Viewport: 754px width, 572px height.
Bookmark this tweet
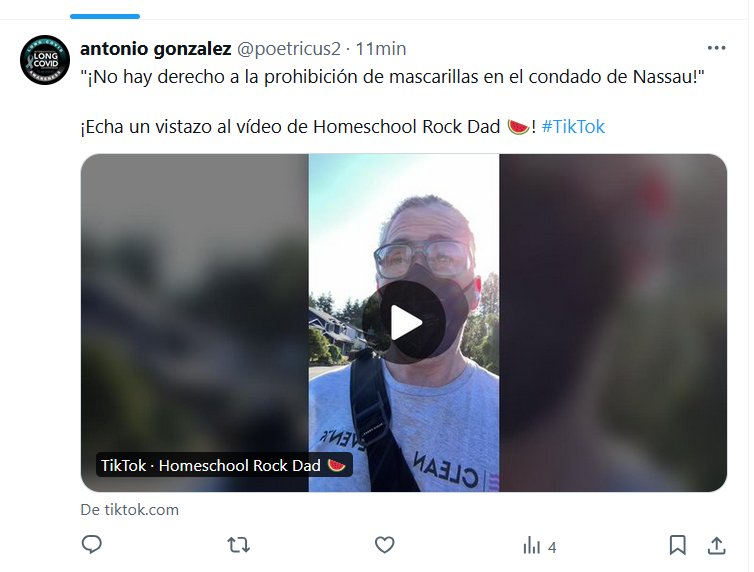678,545
